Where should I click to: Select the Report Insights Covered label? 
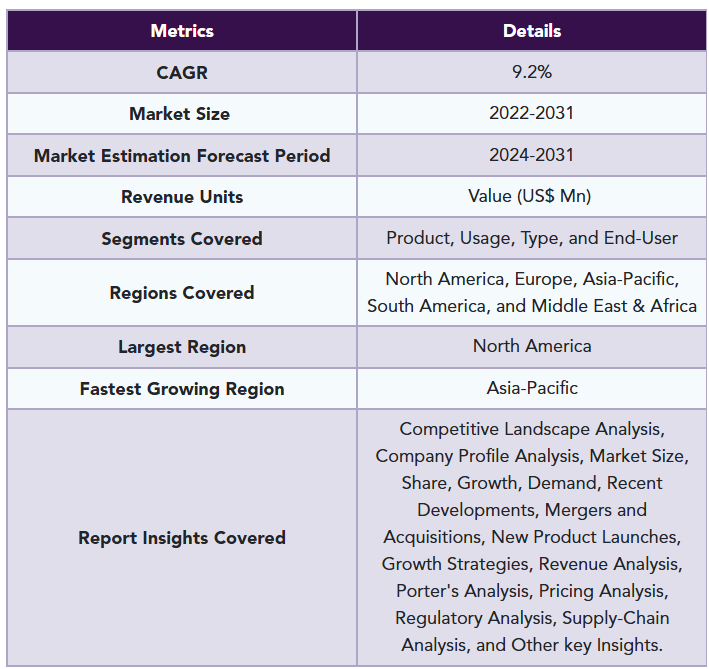click(x=182, y=538)
